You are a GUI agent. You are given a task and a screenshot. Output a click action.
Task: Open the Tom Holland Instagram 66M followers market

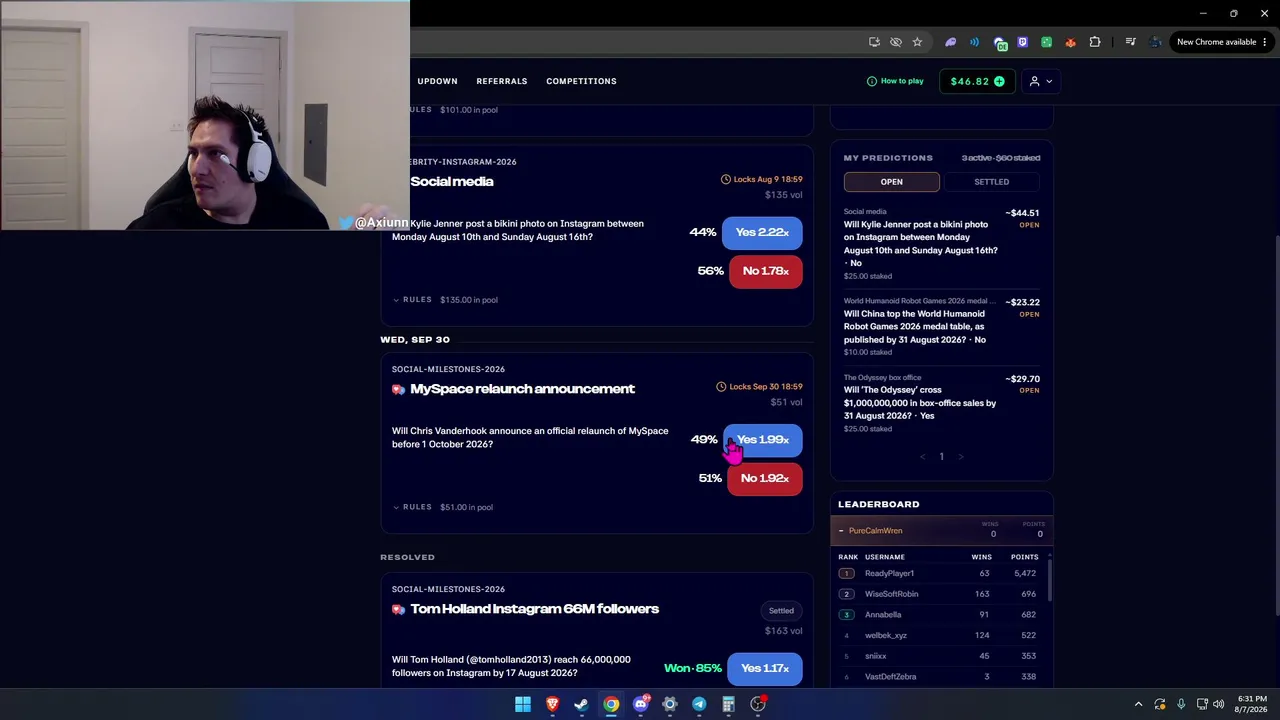(x=534, y=609)
